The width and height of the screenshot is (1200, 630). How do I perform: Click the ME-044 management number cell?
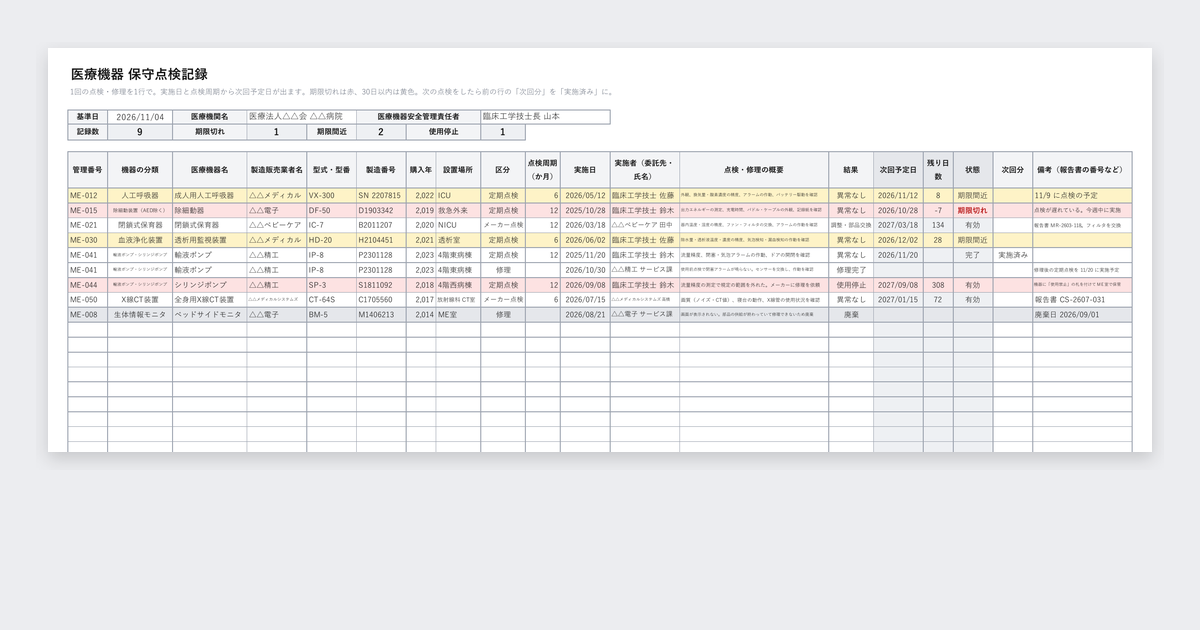pos(88,285)
